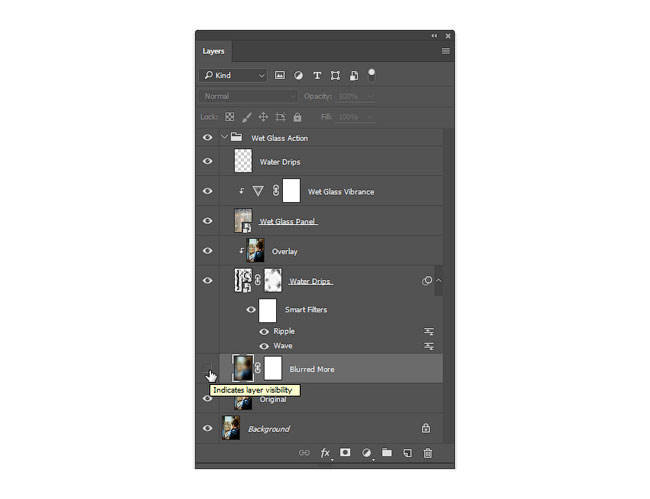Screen dimensions: 650x499
Task: Collapse Water Drips smart filters list
Action: click(x=439, y=281)
